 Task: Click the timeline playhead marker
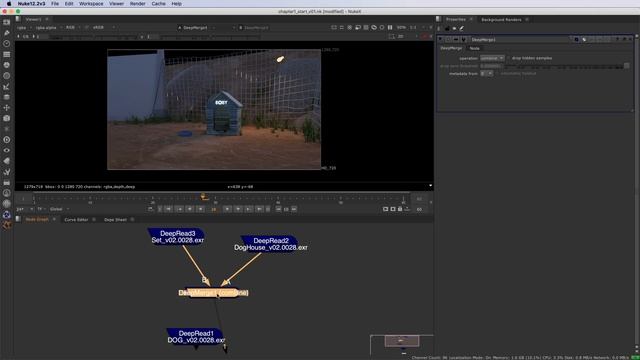204,198
